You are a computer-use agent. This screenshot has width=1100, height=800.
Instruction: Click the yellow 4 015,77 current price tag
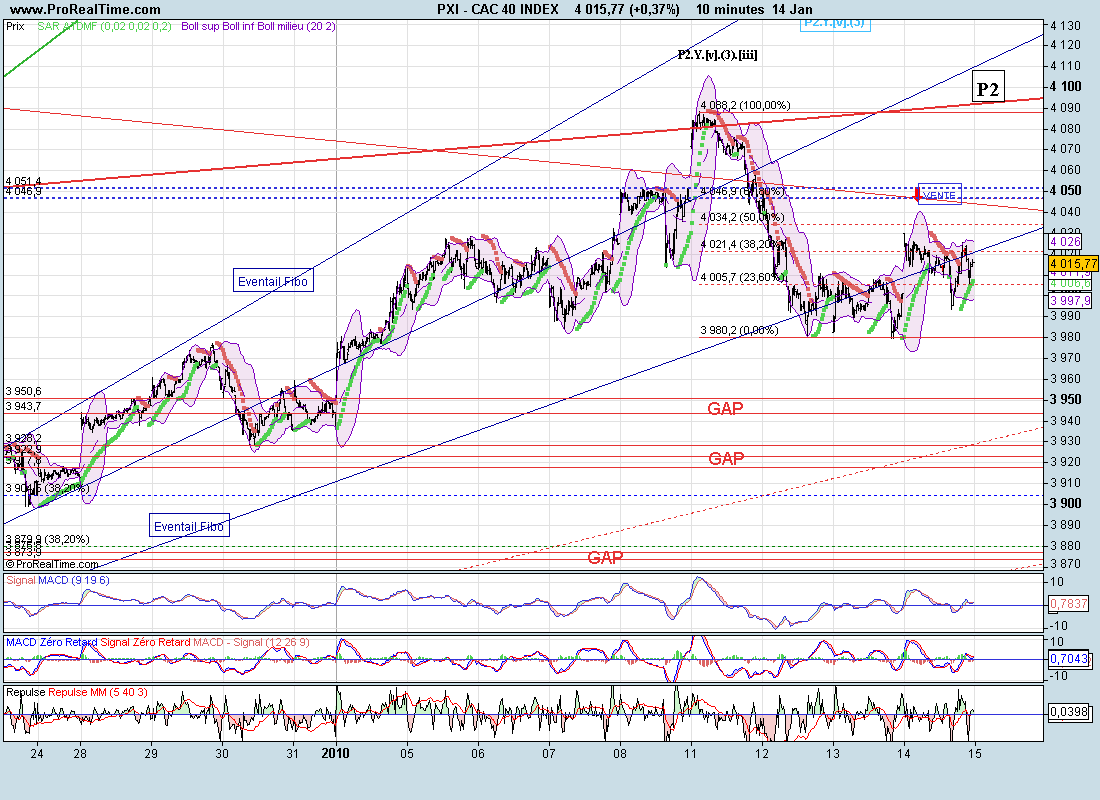click(1073, 264)
